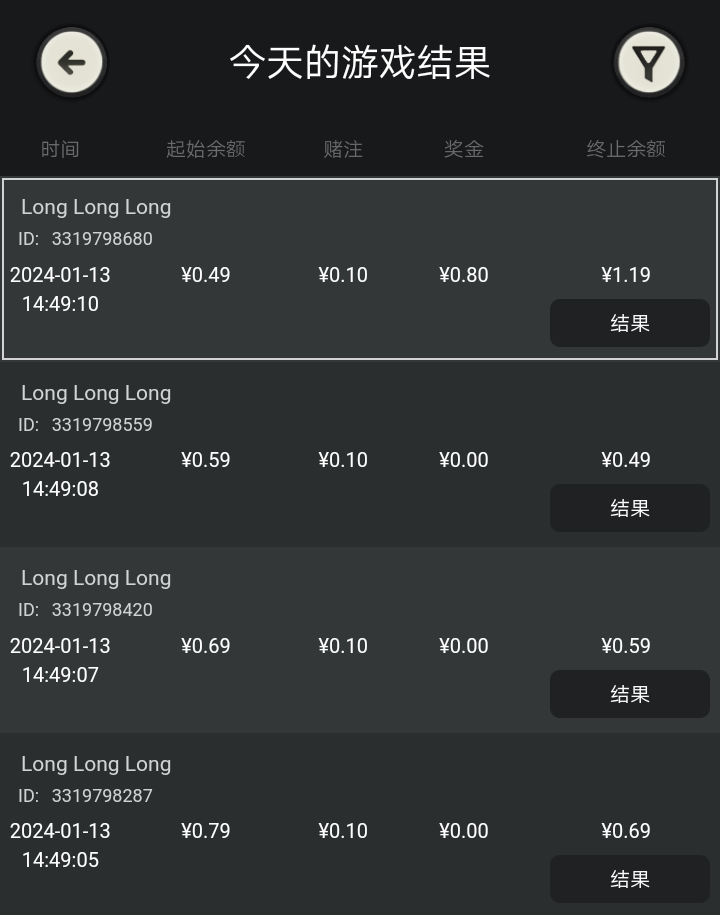Click the ¥0.79 starting balance
720x915 pixels.
point(206,831)
